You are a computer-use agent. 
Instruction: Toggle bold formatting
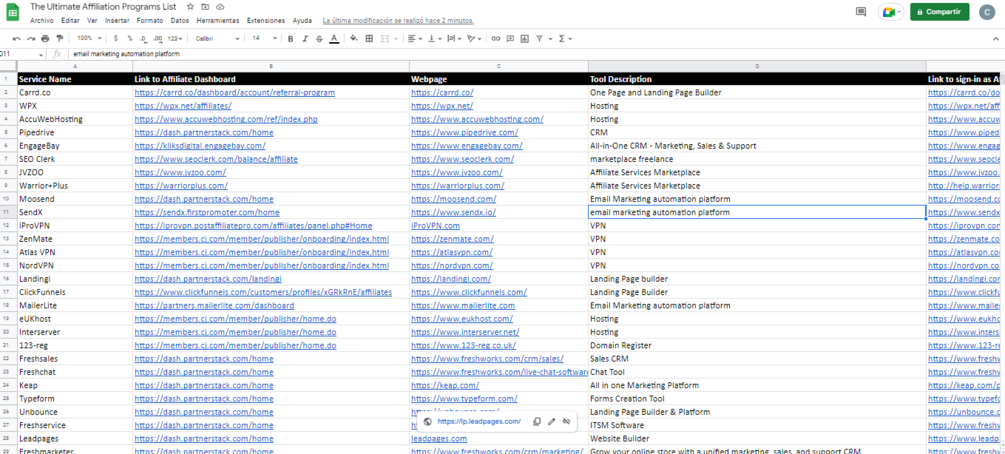point(290,38)
